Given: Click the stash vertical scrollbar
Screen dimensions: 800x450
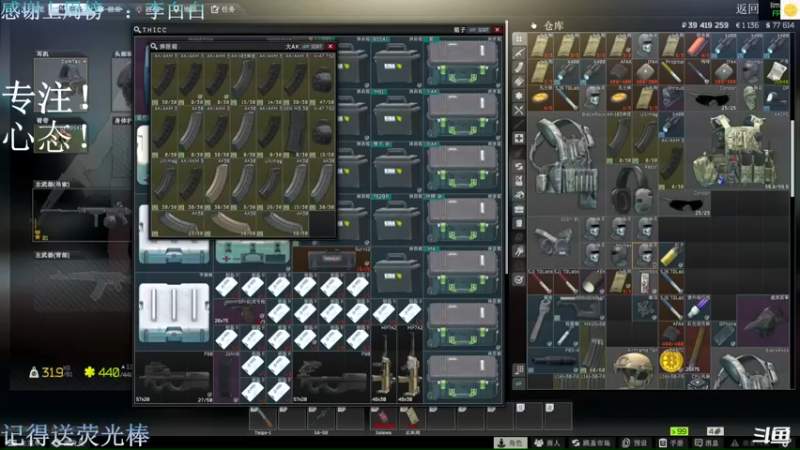Looking at the screenshot, I should tap(792, 158).
